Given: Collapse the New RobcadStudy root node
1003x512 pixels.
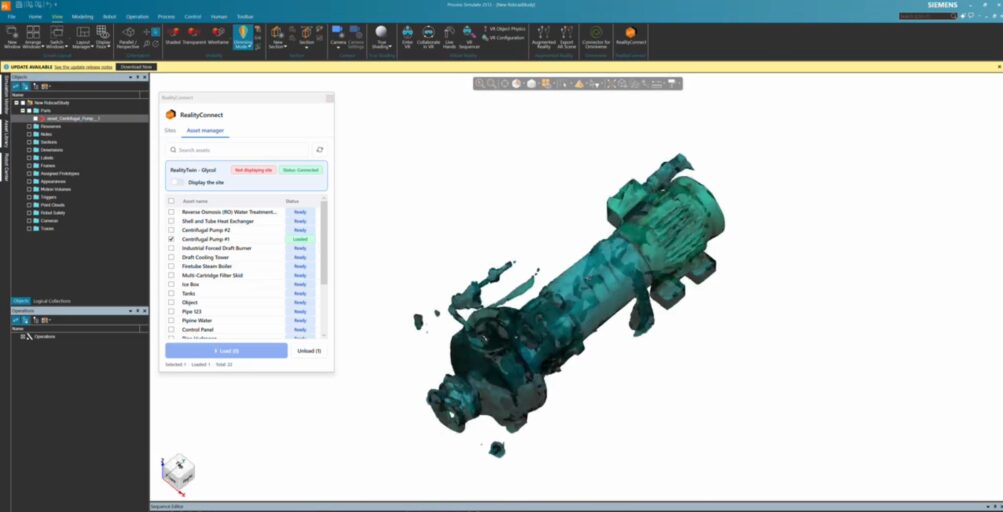Looking at the screenshot, I should [17, 102].
